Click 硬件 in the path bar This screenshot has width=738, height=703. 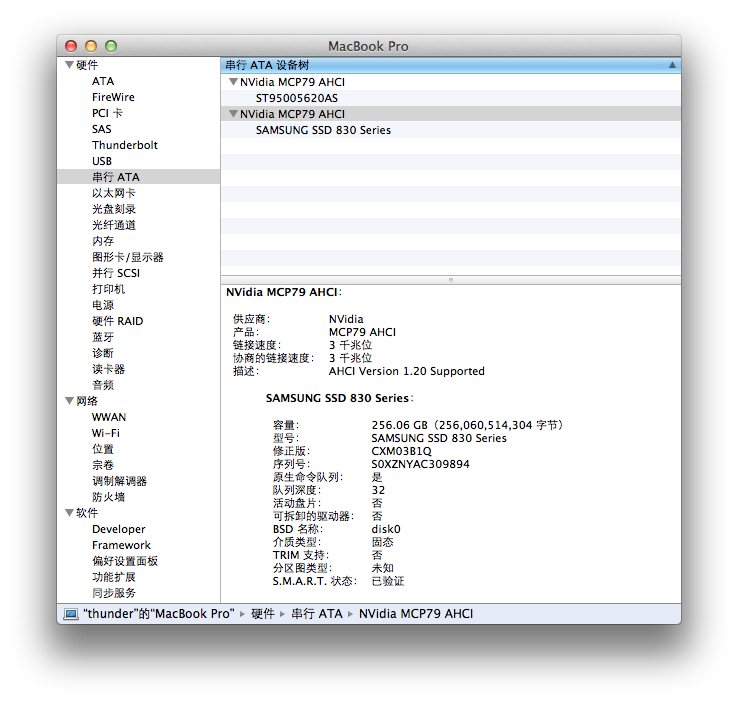coord(263,614)
